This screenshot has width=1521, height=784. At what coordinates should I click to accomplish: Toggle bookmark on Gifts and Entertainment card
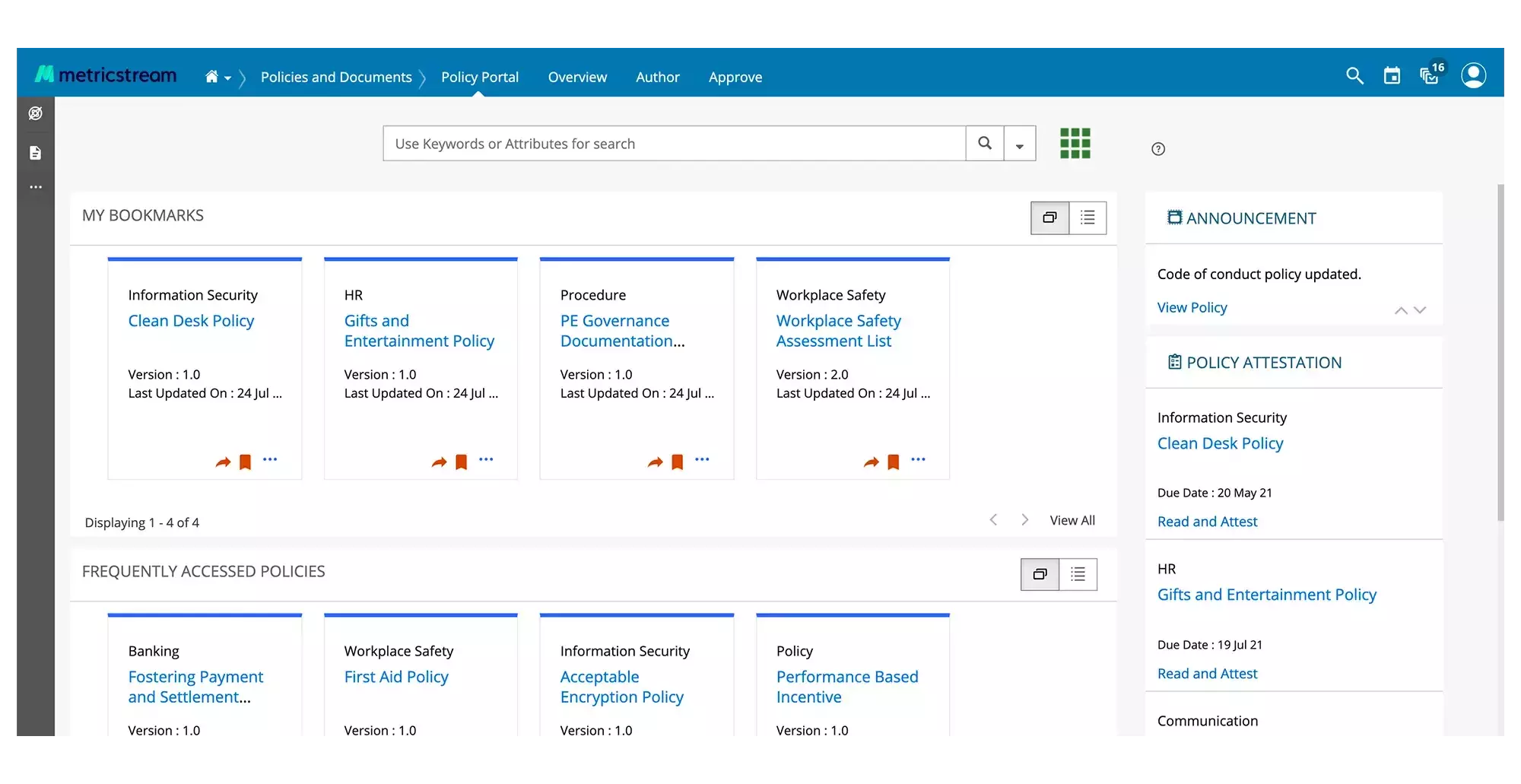click(x=461, y=462)
